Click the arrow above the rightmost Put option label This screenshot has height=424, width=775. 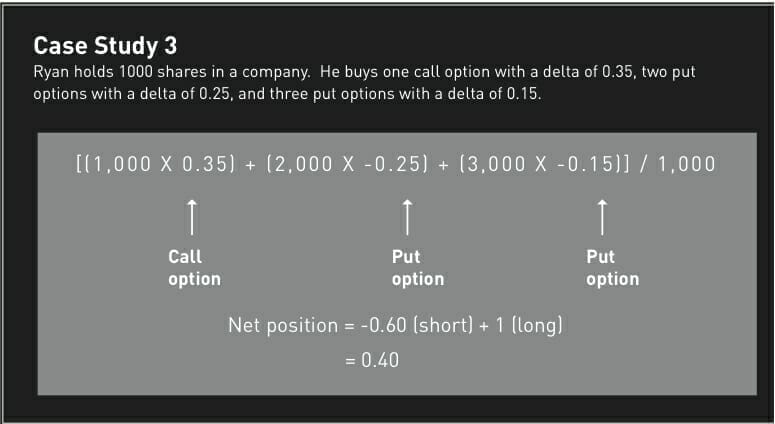coord(601,215)
